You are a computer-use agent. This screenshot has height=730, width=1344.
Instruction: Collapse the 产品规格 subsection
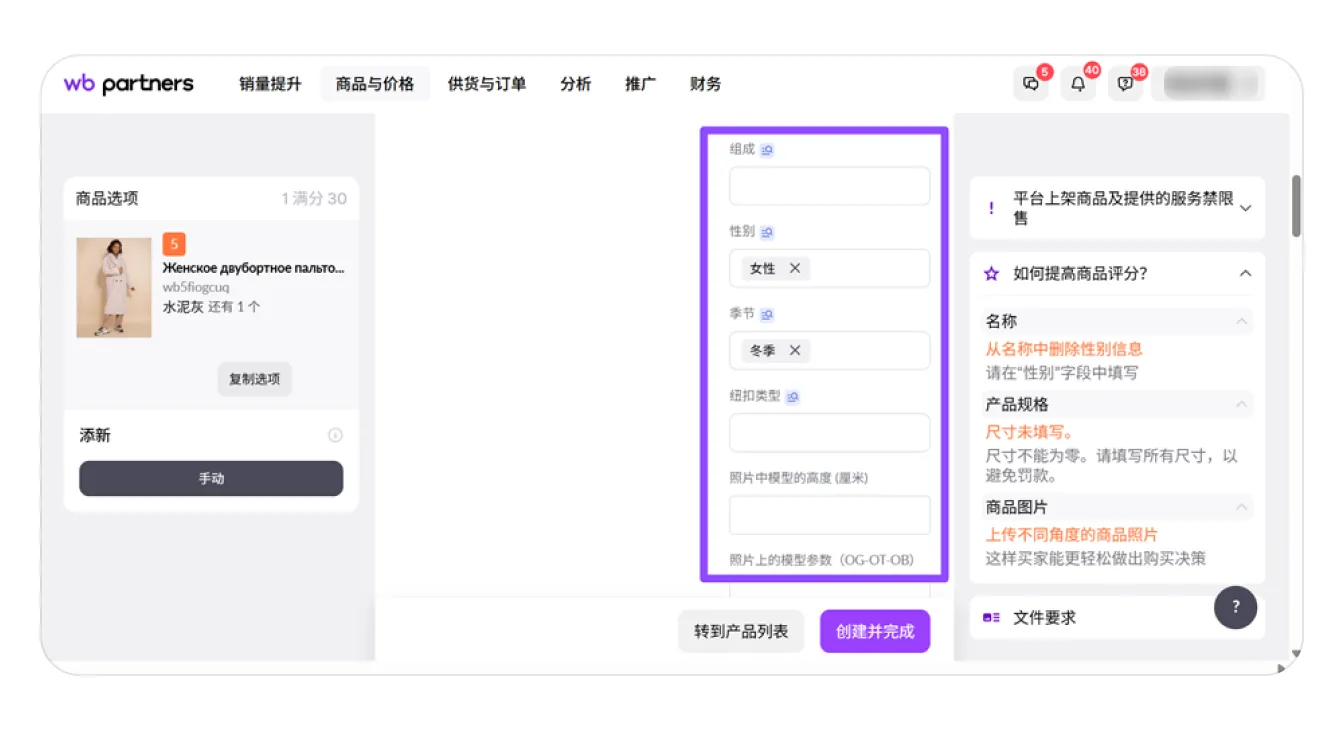[x=1241, y=404]
